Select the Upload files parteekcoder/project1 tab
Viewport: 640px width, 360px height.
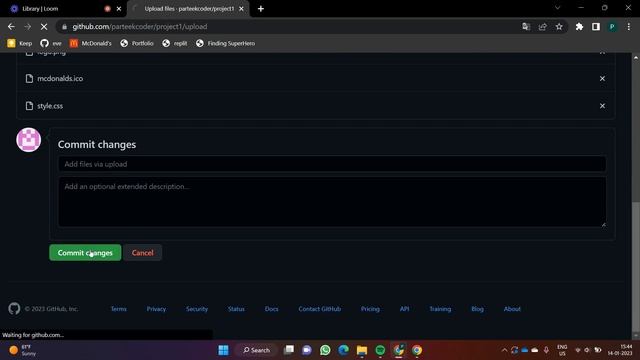pos(189,9)
